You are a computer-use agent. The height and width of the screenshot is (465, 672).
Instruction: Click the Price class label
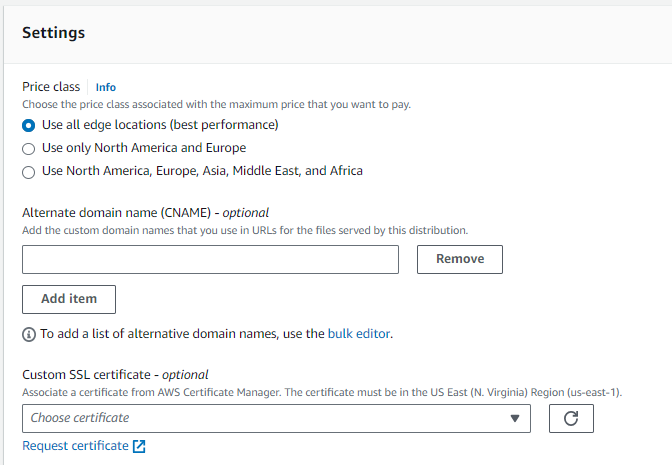coord(51,87)
